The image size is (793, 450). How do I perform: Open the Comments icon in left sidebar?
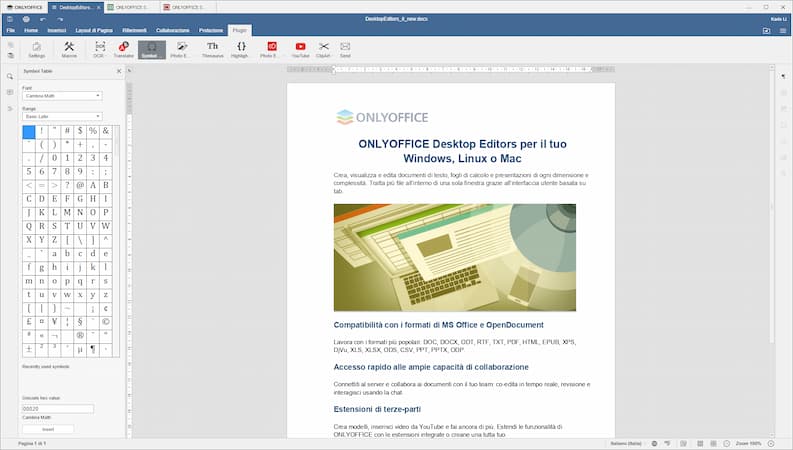click(10, 93)
